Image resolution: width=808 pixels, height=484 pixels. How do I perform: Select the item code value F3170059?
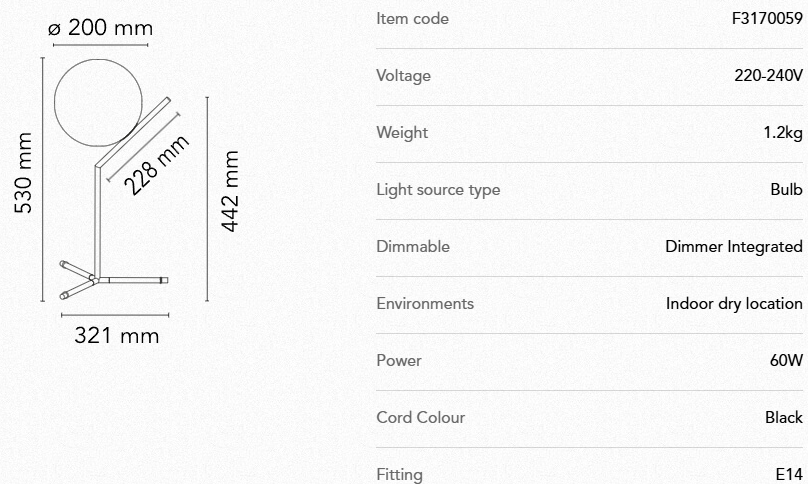(767, 19)
